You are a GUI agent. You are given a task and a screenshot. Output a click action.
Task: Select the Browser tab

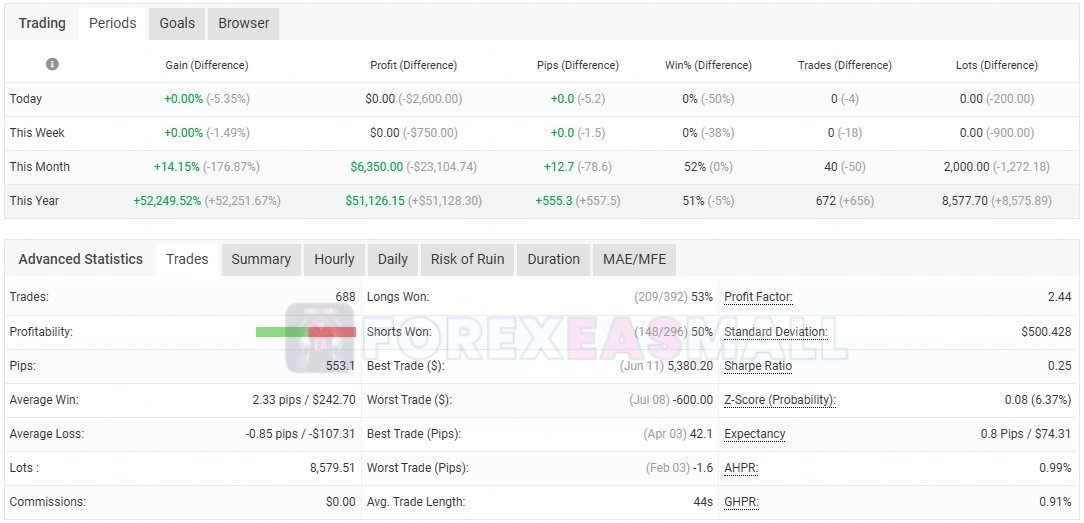[243, 23]
